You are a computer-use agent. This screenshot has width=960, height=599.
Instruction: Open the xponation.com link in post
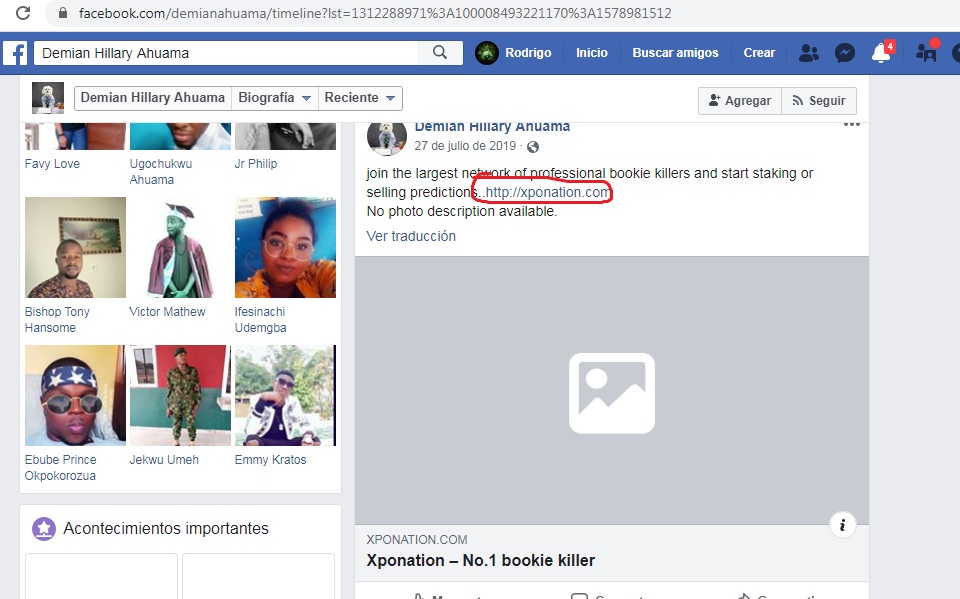547,192
